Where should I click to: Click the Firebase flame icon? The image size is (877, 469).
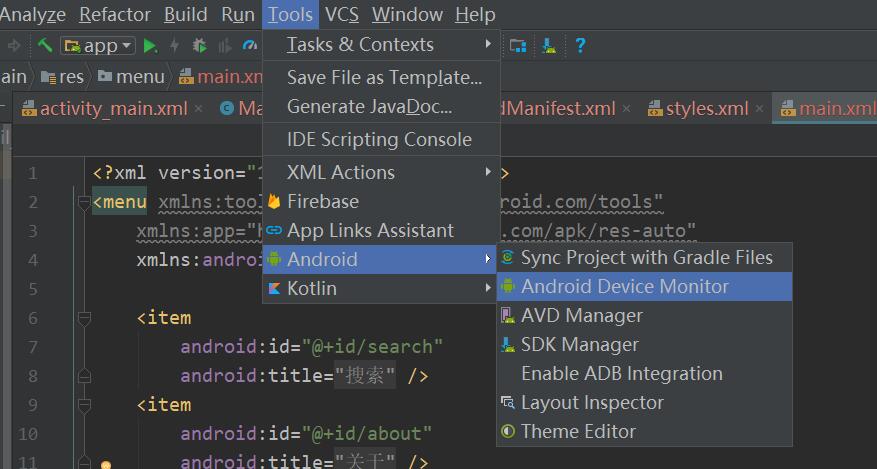(274, 201)
